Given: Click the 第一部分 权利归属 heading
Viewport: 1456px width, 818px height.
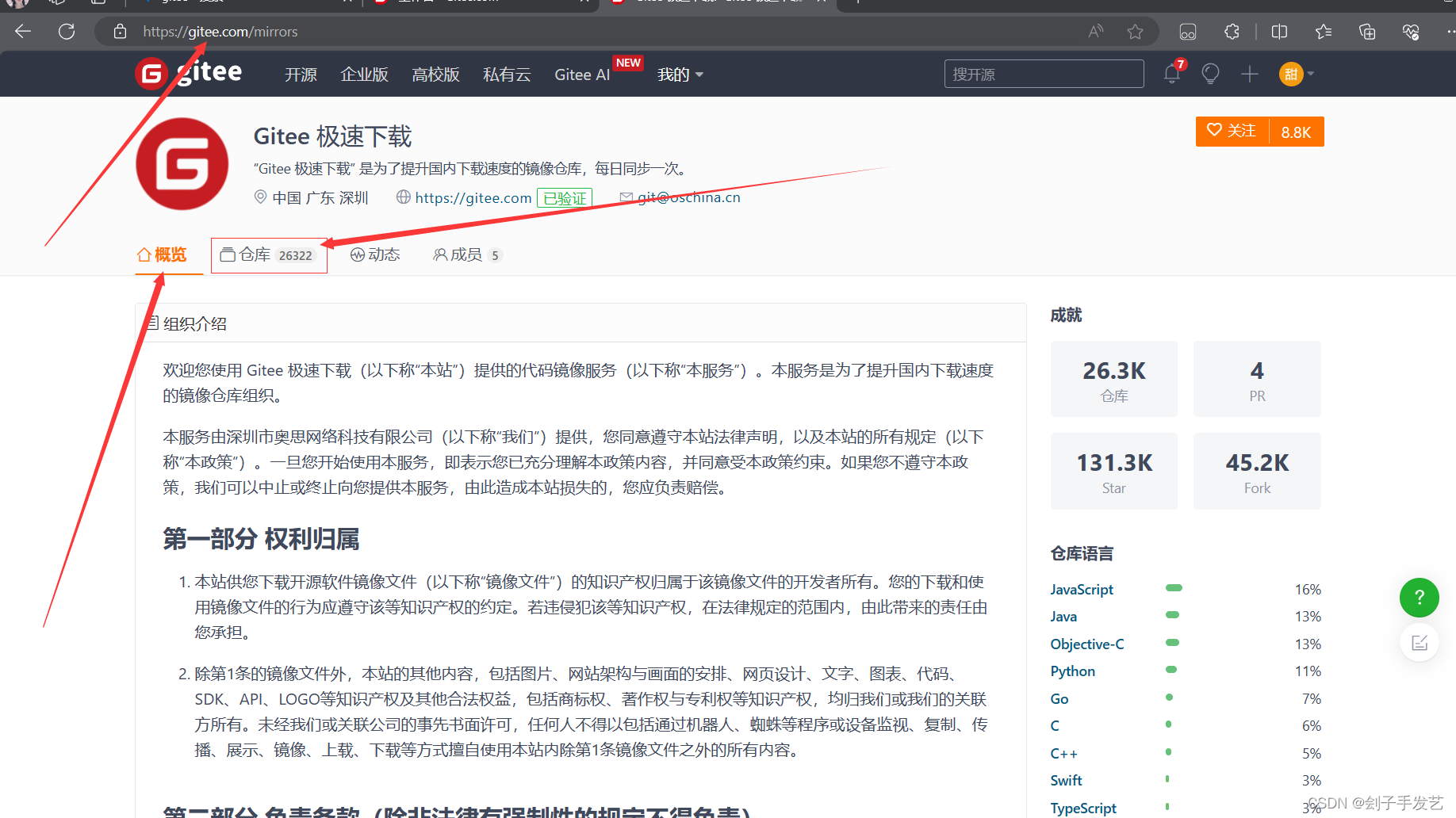Looking at the screenshot, I should tap(261, 539).
